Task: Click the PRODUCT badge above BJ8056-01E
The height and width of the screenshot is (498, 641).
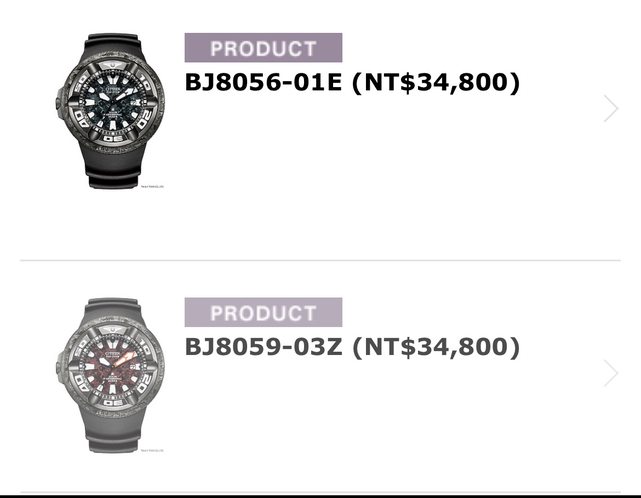Action: point(263,48)
